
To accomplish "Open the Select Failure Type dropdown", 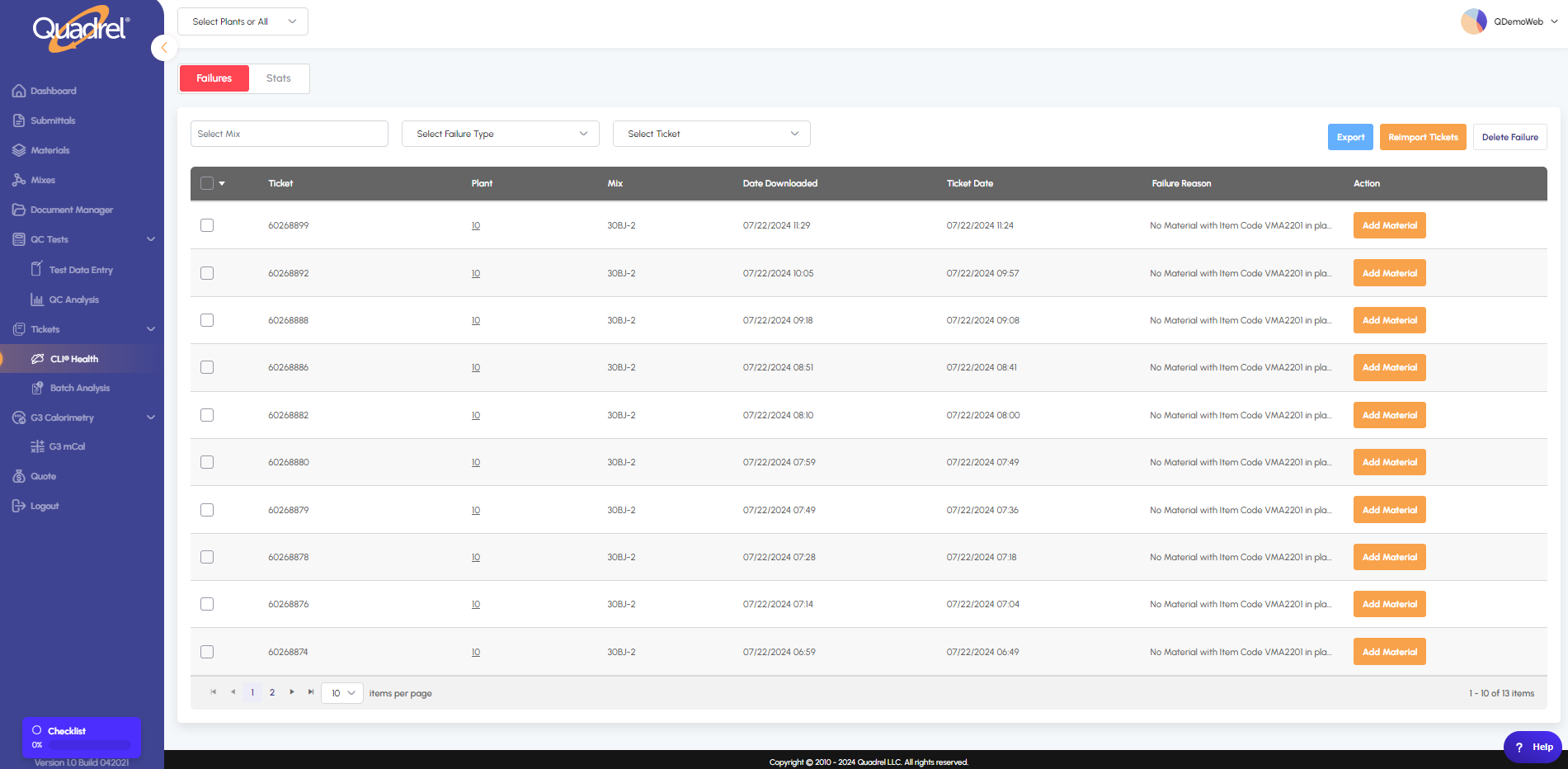I will [501, 134].
